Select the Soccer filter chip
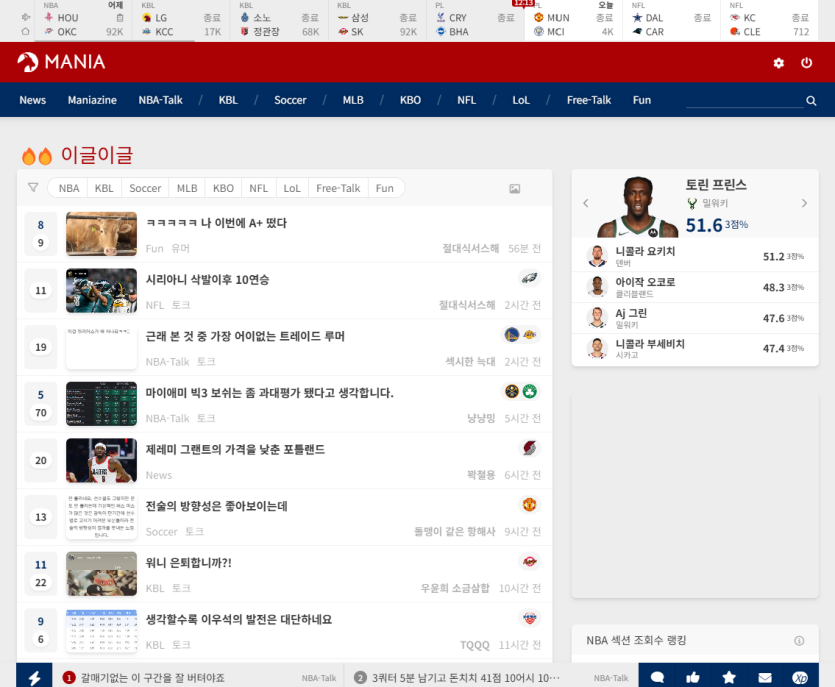The image size is (835, 687). tap(145, 188)
